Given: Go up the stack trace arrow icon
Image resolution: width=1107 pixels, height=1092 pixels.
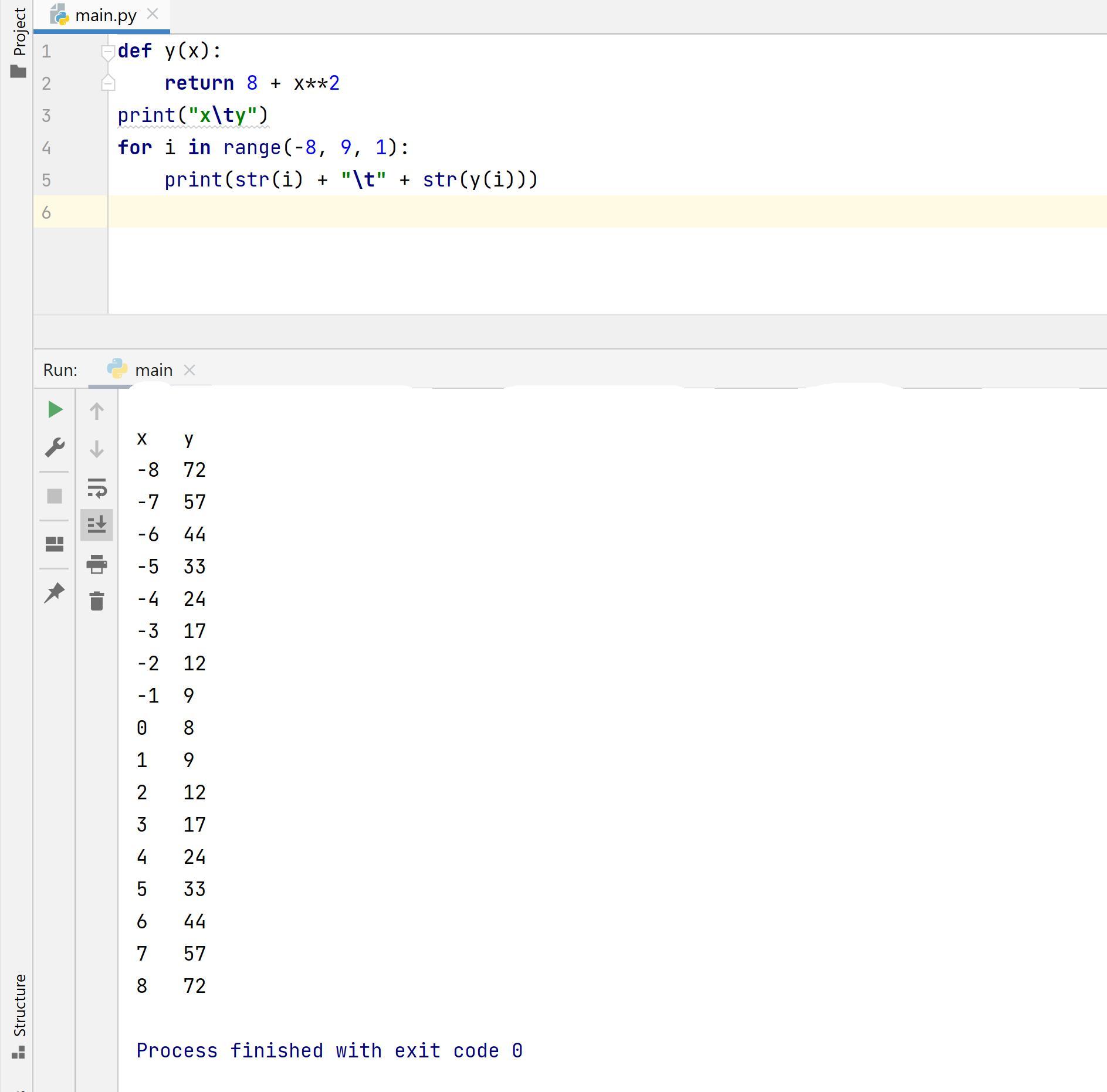Looking at the screenshot, I should [x=97, y=411].
